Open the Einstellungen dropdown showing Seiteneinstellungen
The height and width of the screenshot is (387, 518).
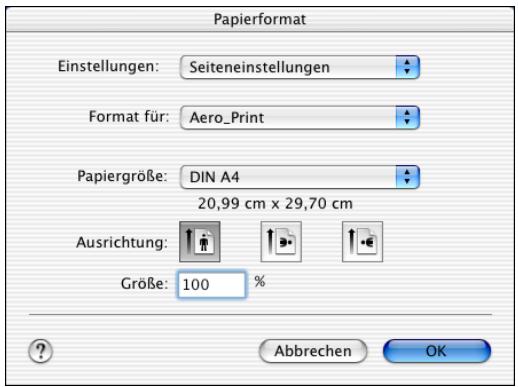[x=300, y=67]
